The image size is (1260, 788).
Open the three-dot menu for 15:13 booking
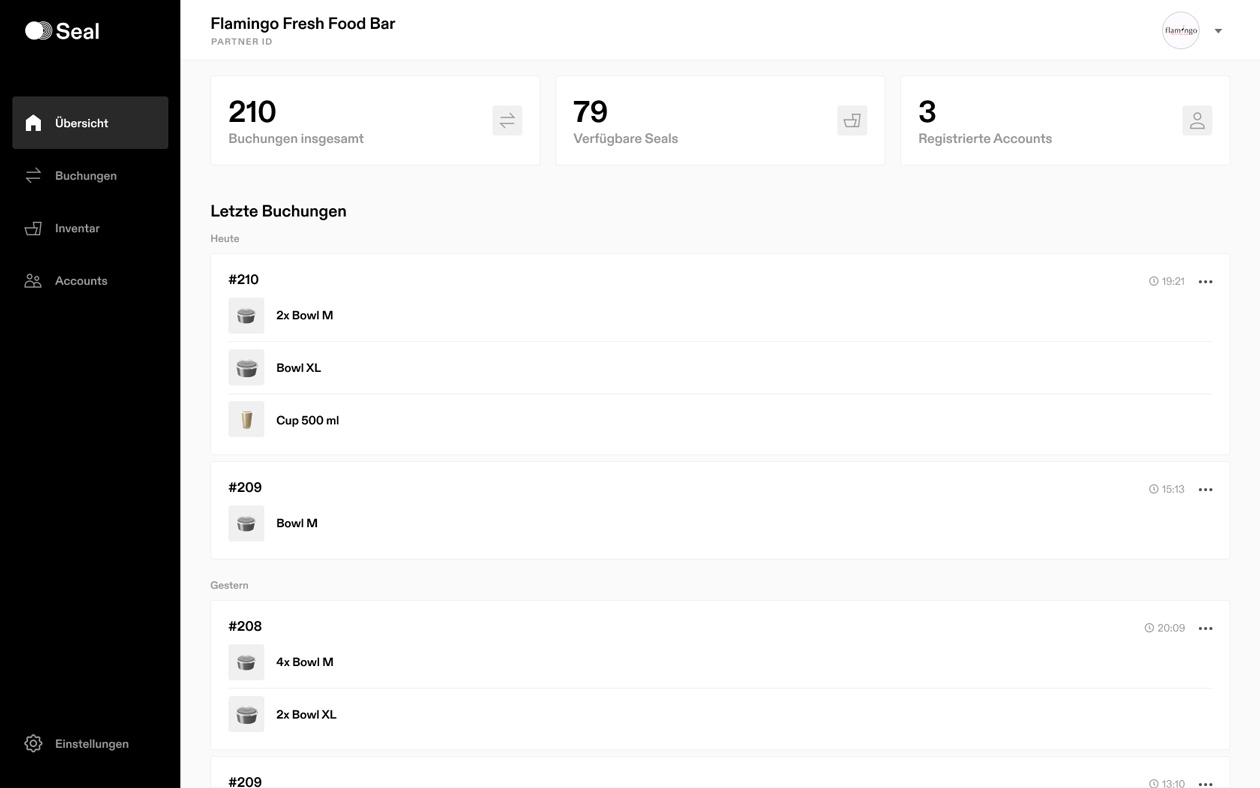click(1205, 490)
